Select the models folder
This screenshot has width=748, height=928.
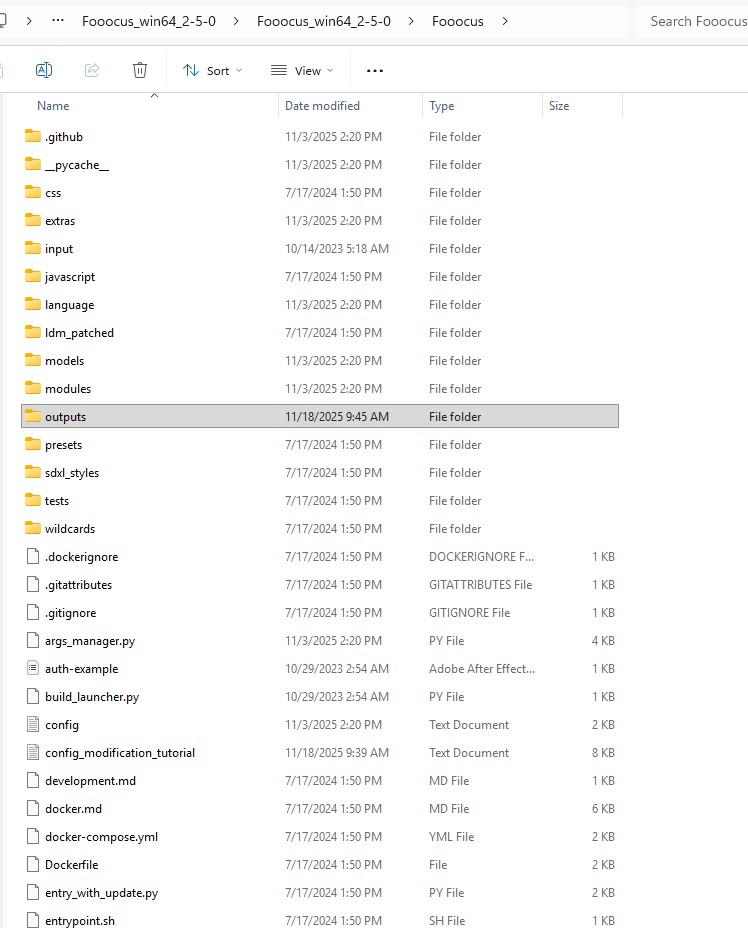point(65,361)
